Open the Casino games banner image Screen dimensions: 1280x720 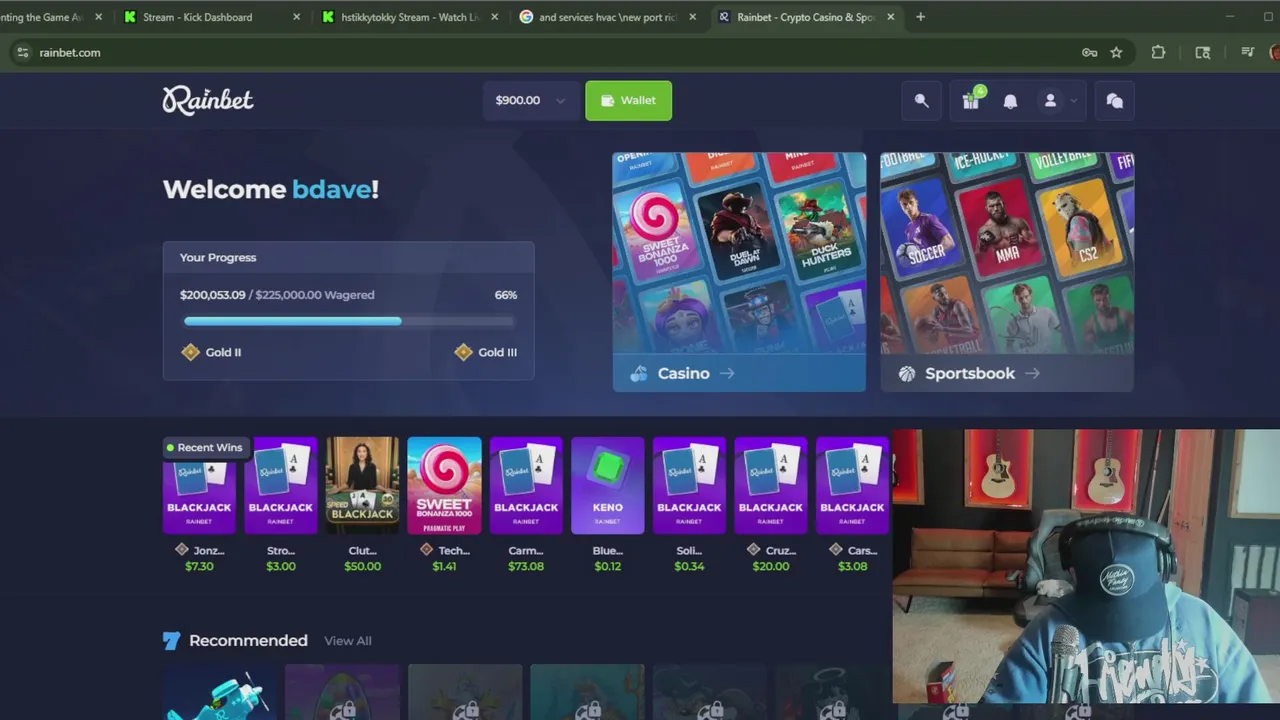[739, 253]
